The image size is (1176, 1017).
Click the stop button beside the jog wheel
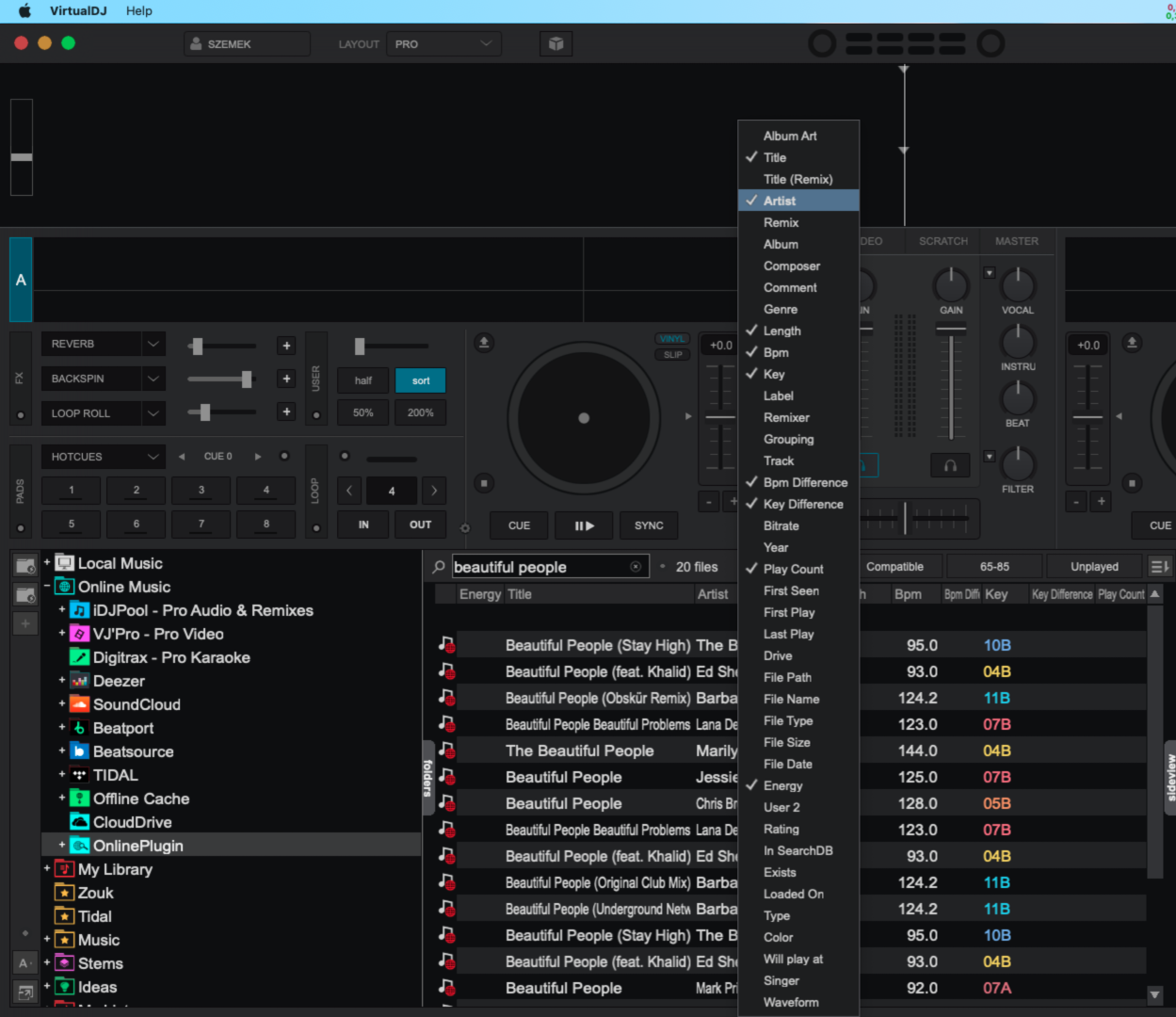[484, 483]
